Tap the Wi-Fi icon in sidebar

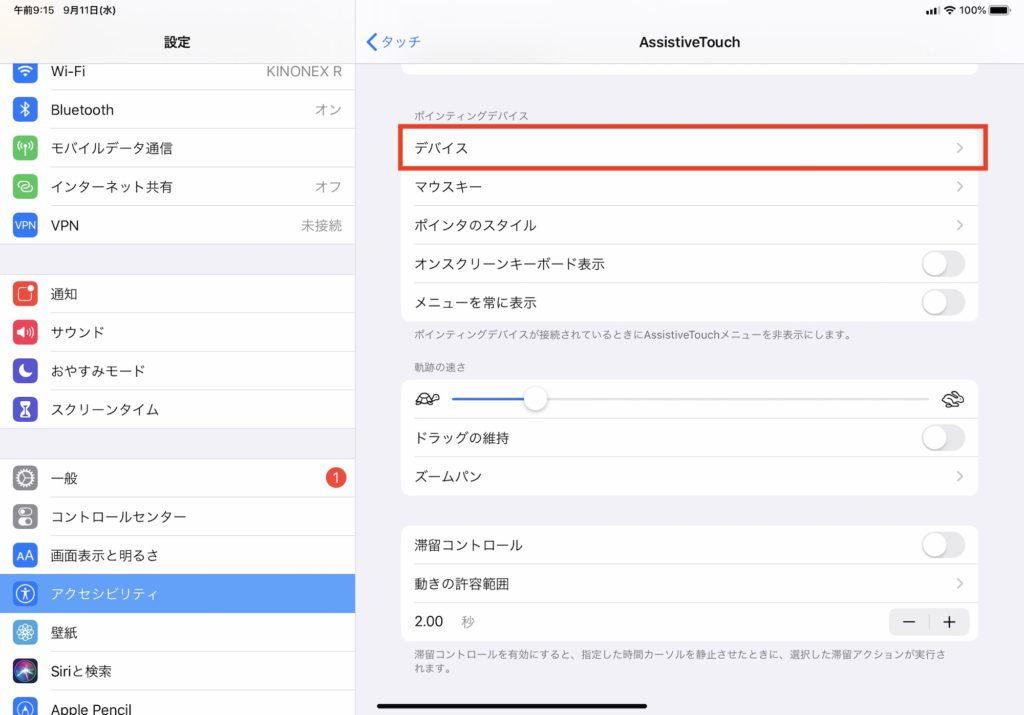25,71
